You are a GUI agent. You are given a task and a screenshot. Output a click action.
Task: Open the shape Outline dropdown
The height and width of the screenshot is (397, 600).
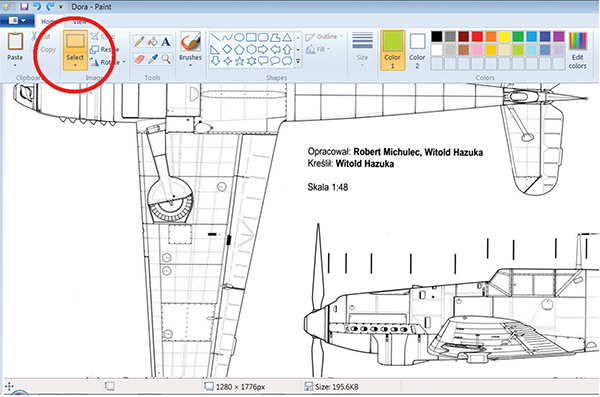click(x=324, y=37)
